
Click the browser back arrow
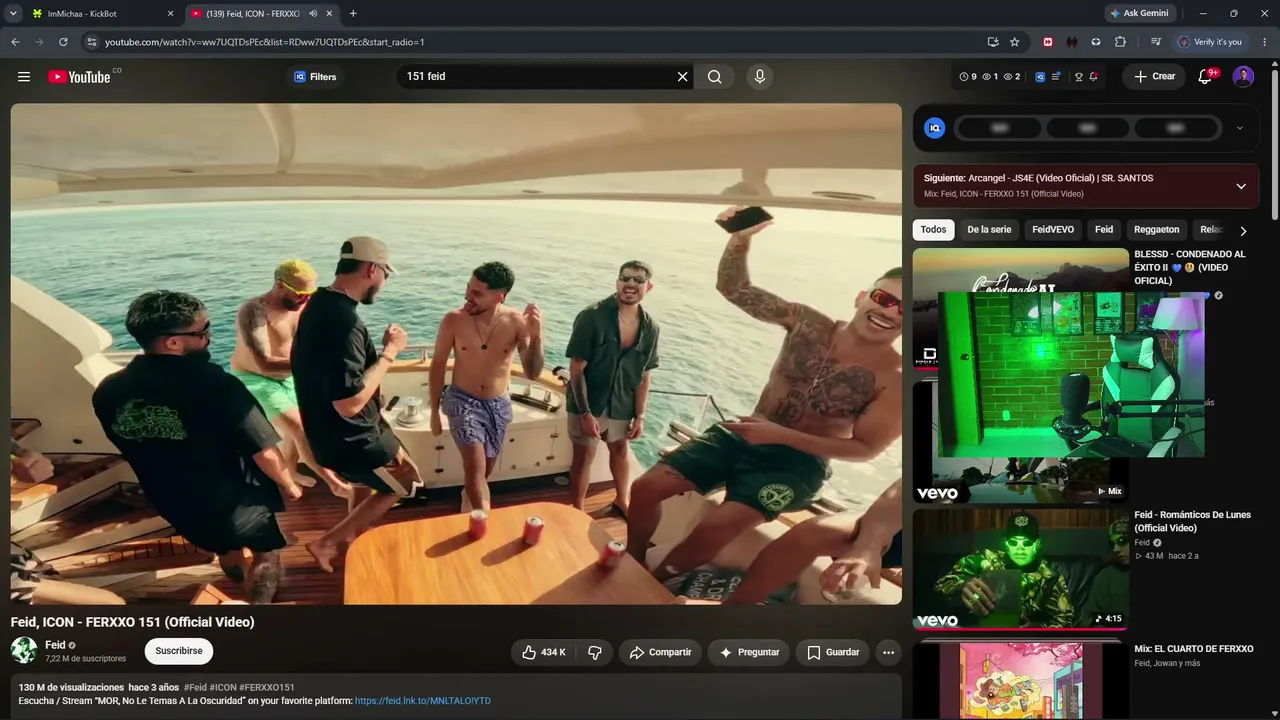point(15,42)
